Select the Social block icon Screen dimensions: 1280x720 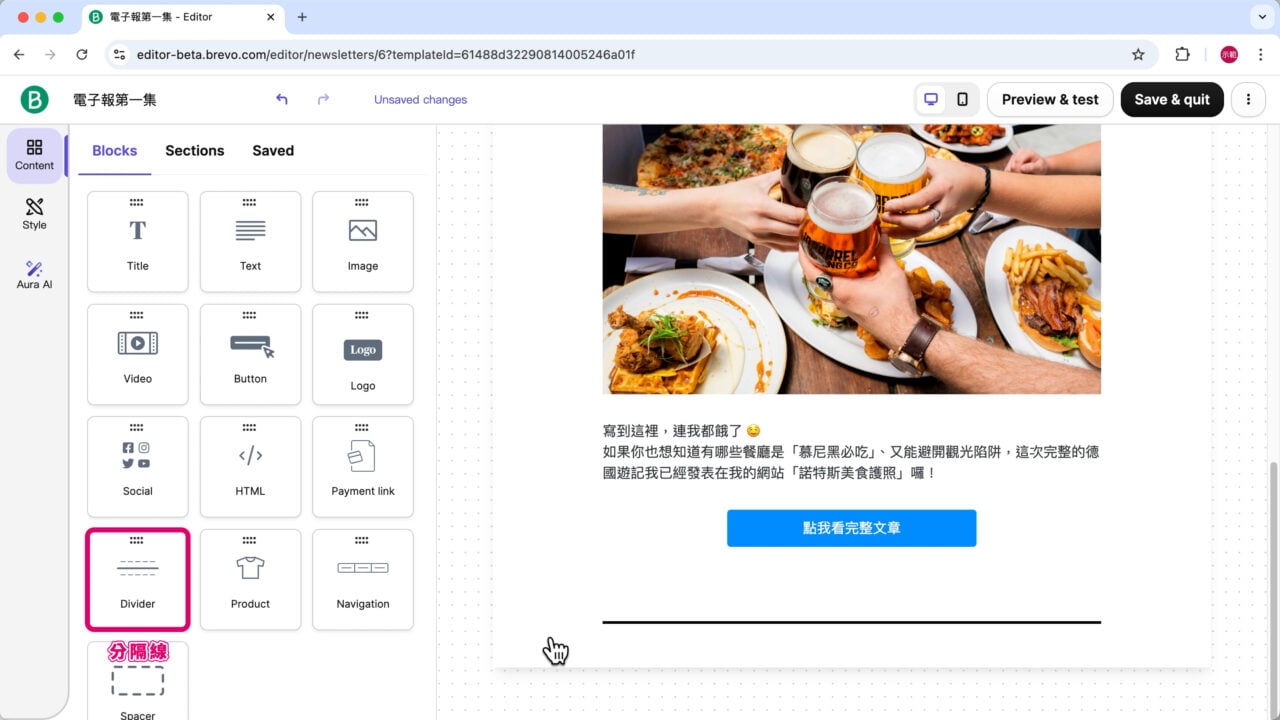pos(137,466)
